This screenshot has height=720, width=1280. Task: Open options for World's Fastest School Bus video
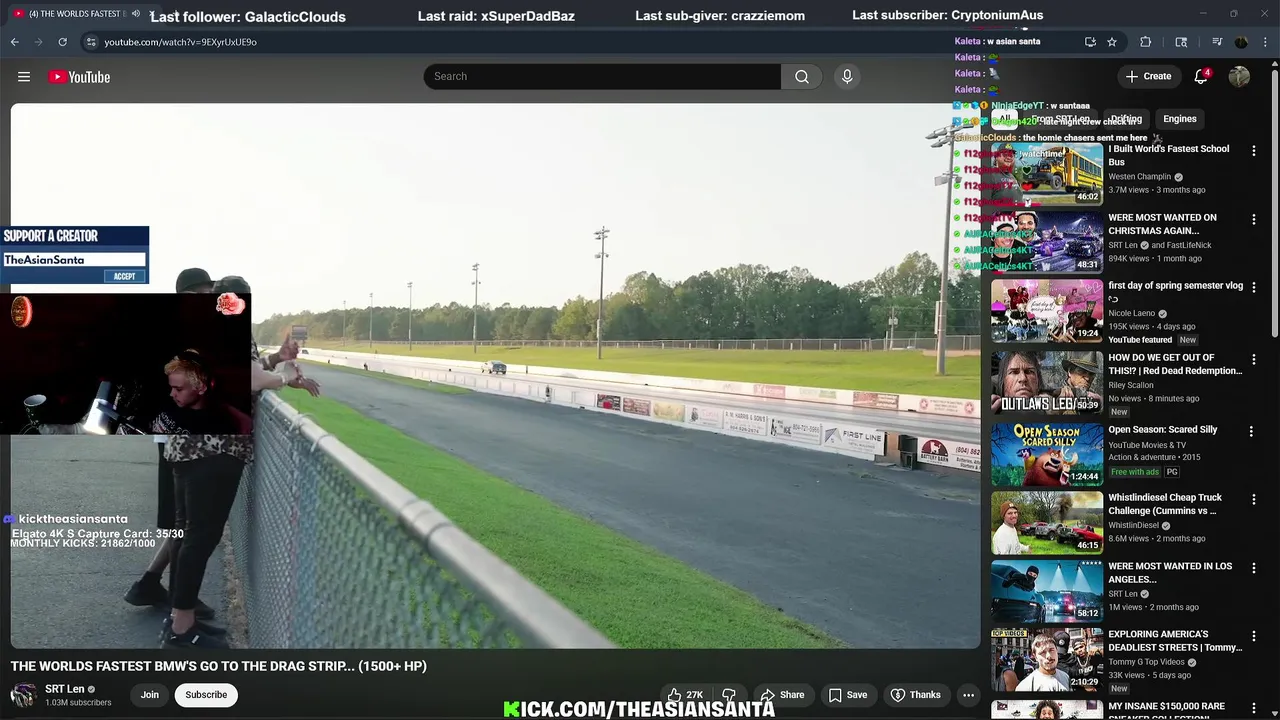tap(1253, 151)
